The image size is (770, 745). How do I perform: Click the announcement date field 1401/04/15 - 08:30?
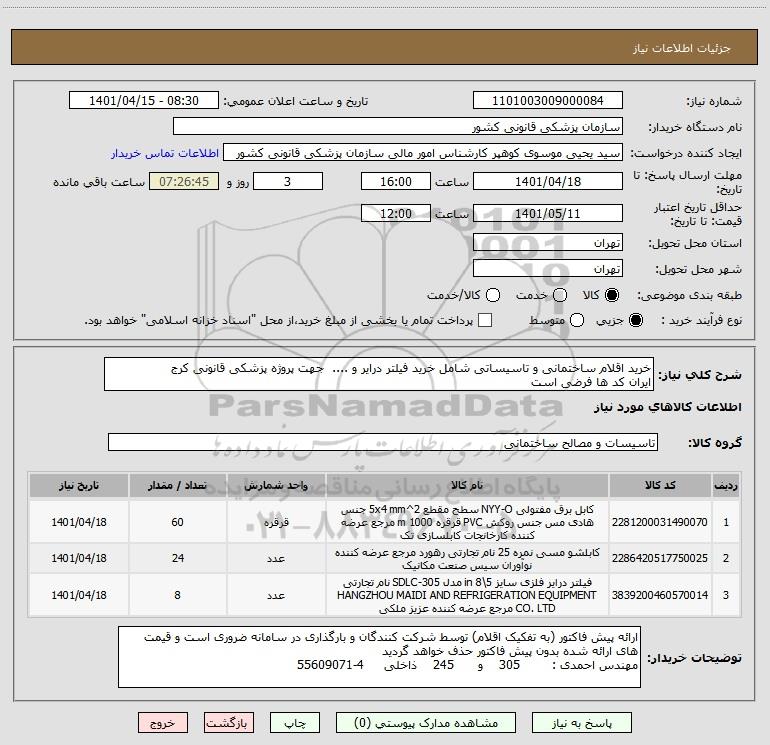click(x=144, y=101)
